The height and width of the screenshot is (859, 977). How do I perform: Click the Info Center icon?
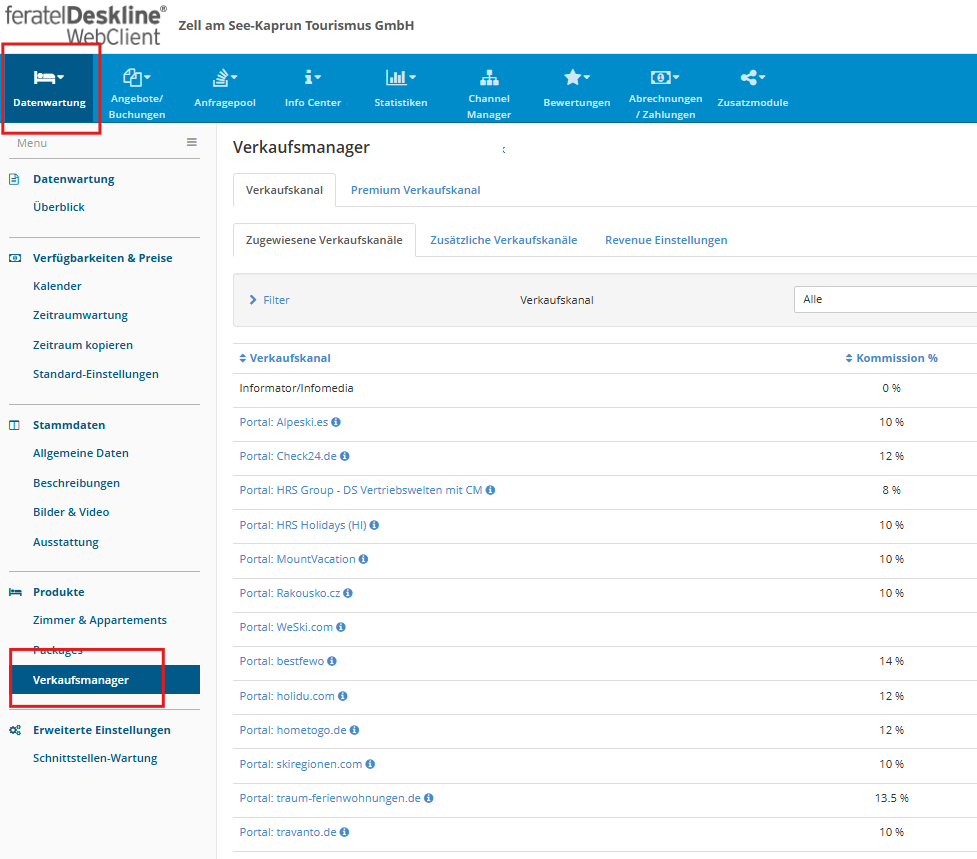pyautogui.click(x=312, y=78)
